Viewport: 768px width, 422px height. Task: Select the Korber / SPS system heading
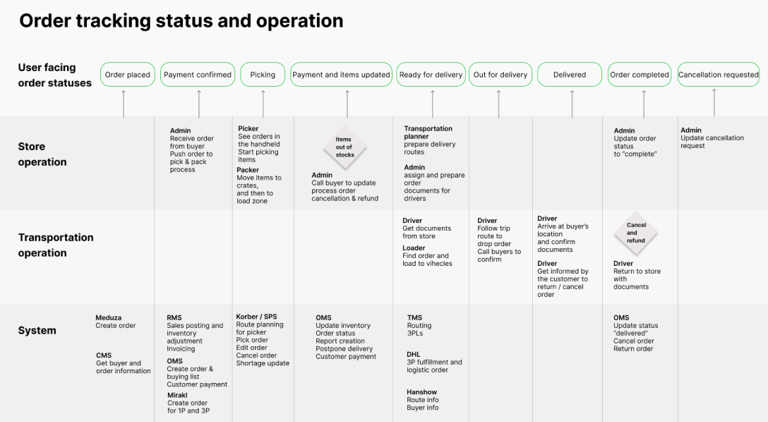pos(256,317)
